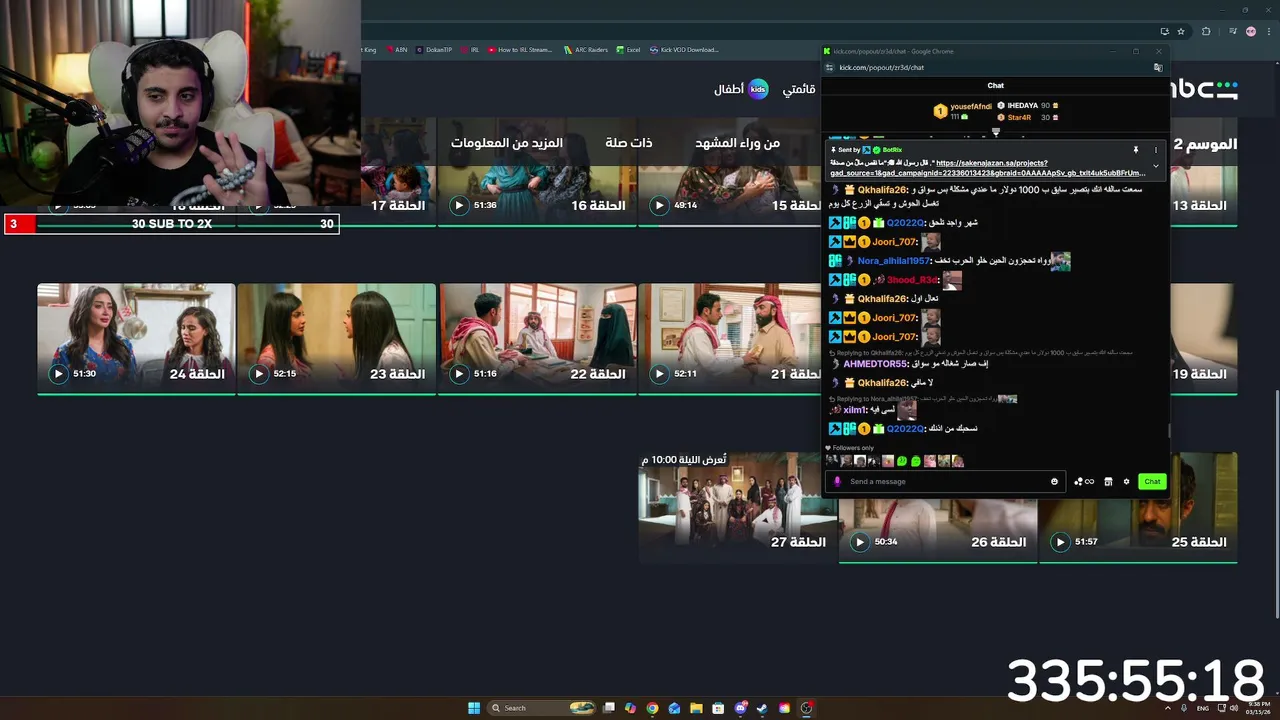Screen dimensions: 1280x720
Task: Play episode 26 via its play icon
Action: 859,542
